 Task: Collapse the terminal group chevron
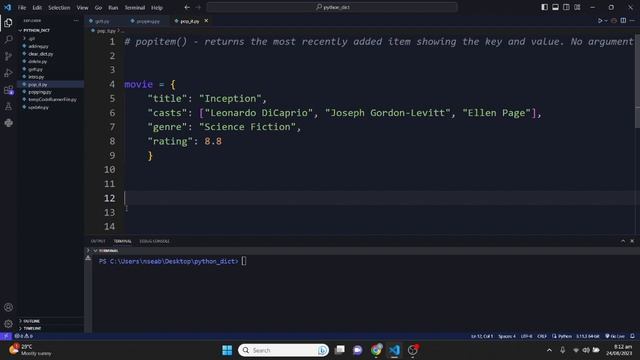click(x=95, y=251)
